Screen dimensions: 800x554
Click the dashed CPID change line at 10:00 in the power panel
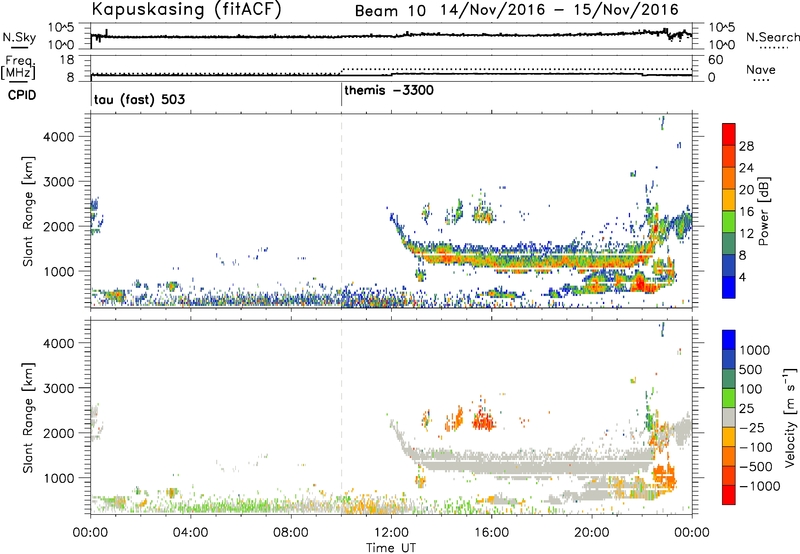click(x=341, y=210)
